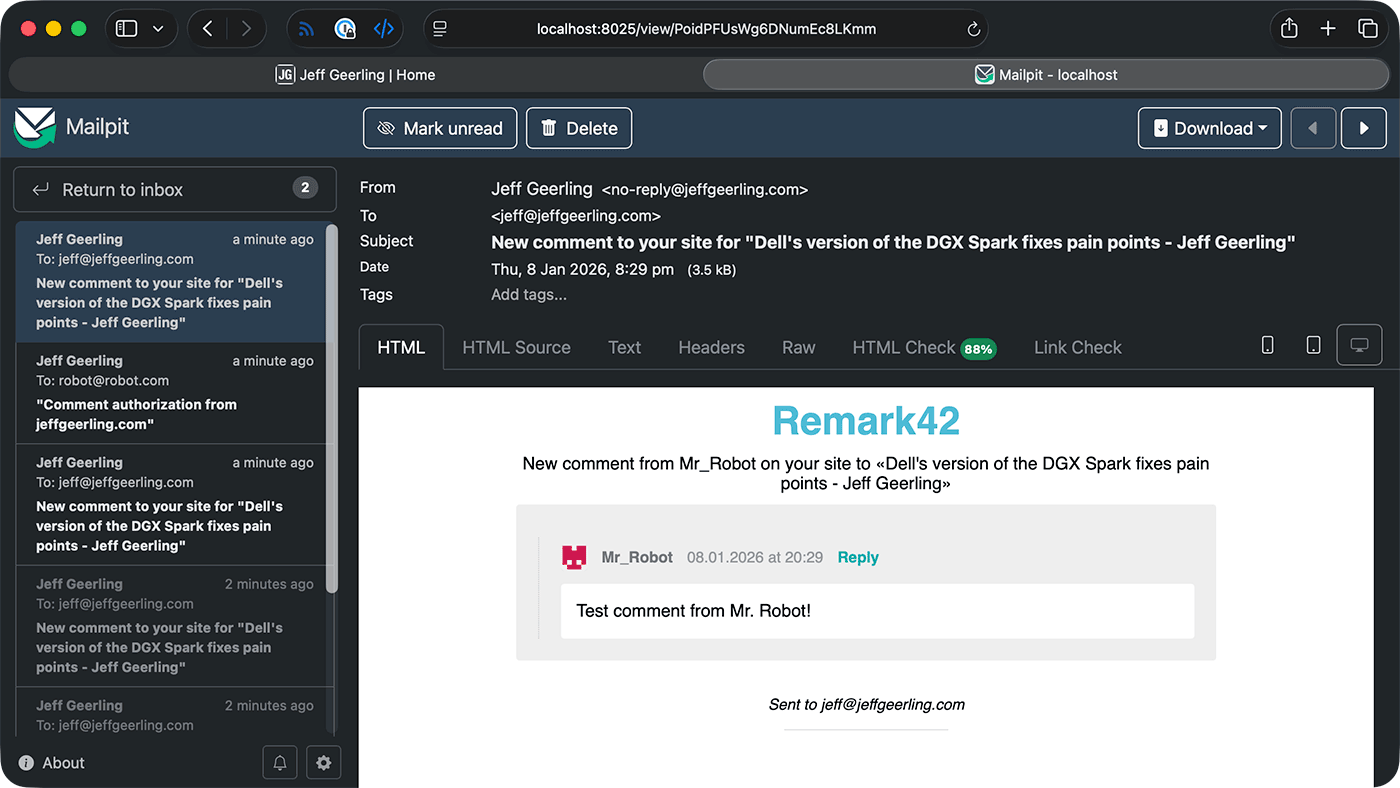Open the Raw tab
This screenshot has width=1400, height=788.
(x=798, y=347)
